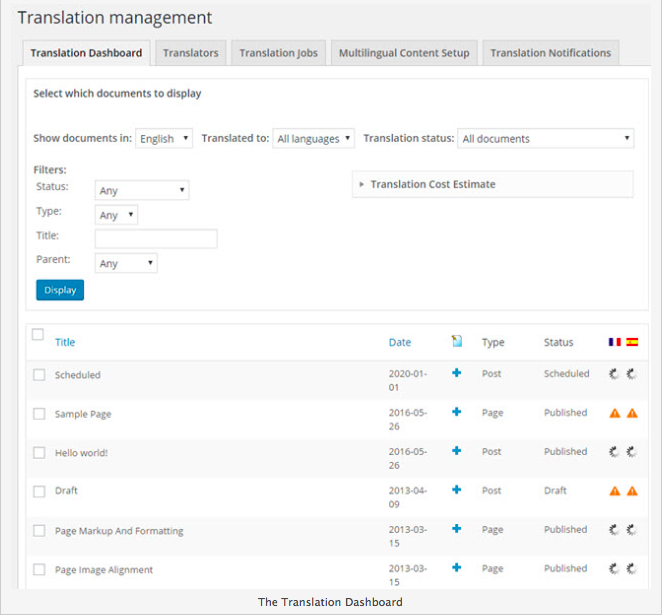Screen dimensions: 662x615
Task: Click Spanish status icon for Hello world!
Action: point(631,452)
